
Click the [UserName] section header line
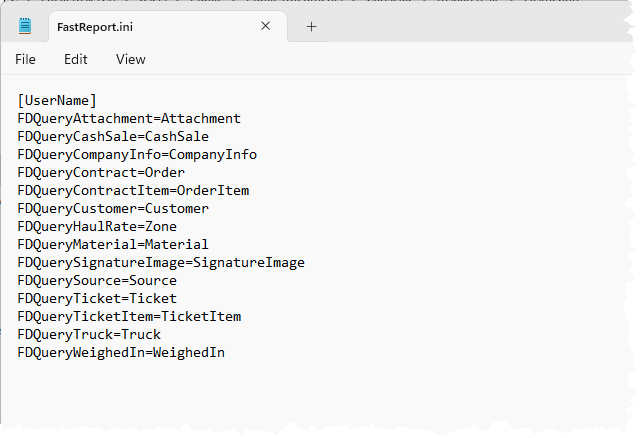point(57,100)
